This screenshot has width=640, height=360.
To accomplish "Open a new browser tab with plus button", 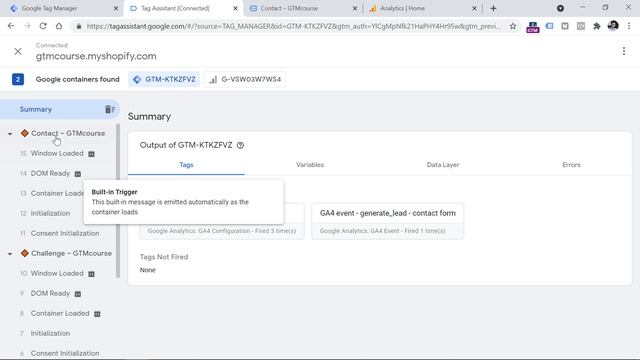I will click(493, 8).
